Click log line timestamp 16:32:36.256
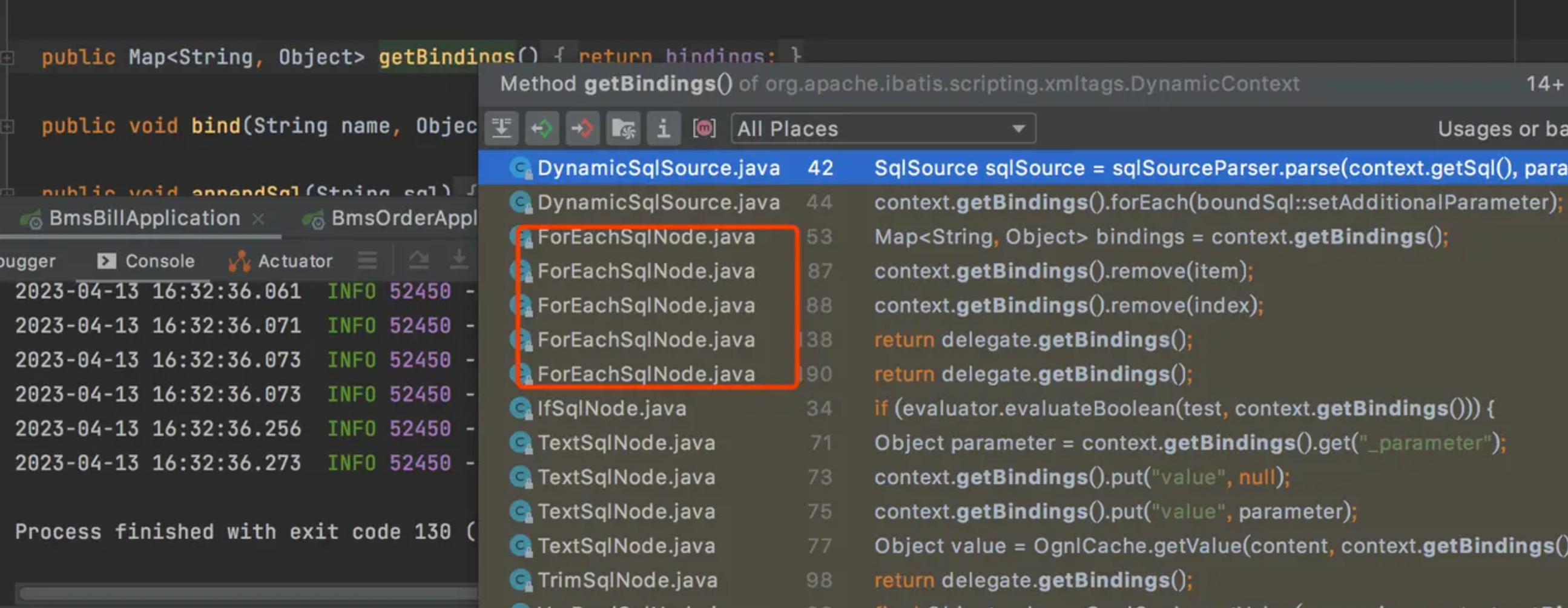 click(x=158, y=429)
